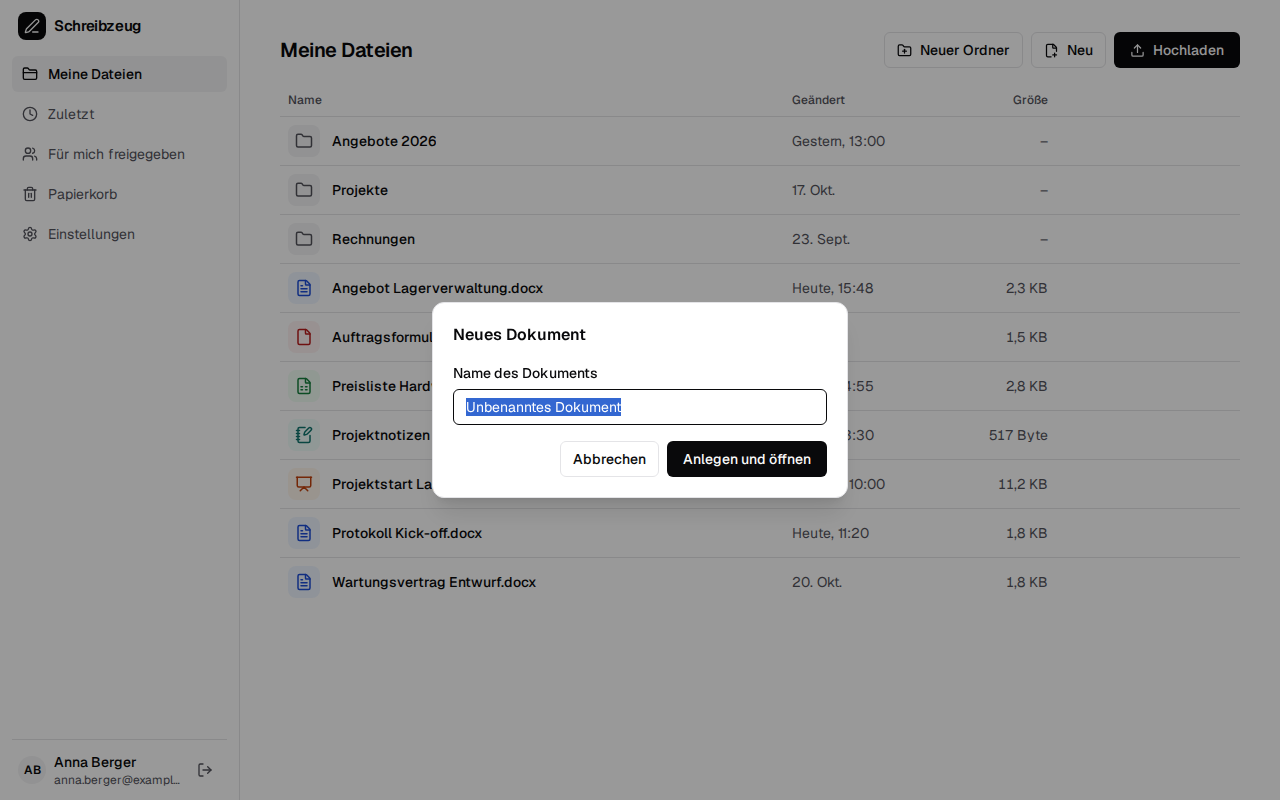Click the folder icon for Angebote 2026
The width and height of the screenshot is (1280, 800).
[x=304, y=141]
